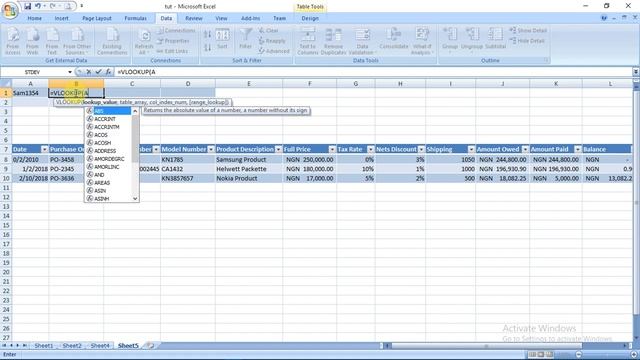This screenshot has width=640, height=360.
Task: Toggle the Filter funnel button
Action: (246, 39)
